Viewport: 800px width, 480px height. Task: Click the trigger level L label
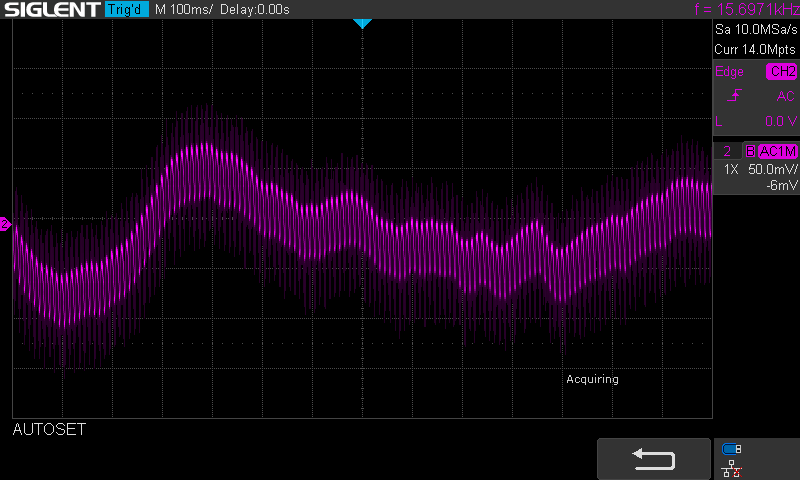click(719, 121)
